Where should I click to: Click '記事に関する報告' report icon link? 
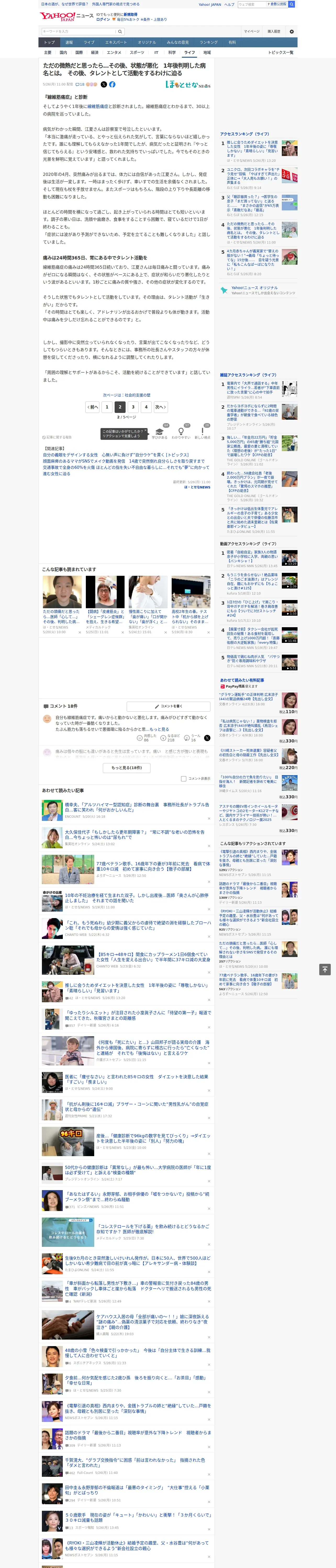(x=57, y=437)
